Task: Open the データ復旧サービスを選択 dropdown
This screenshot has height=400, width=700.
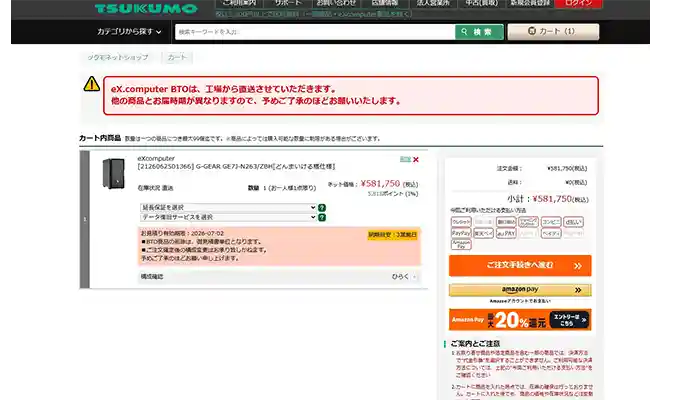Action: 228,217
